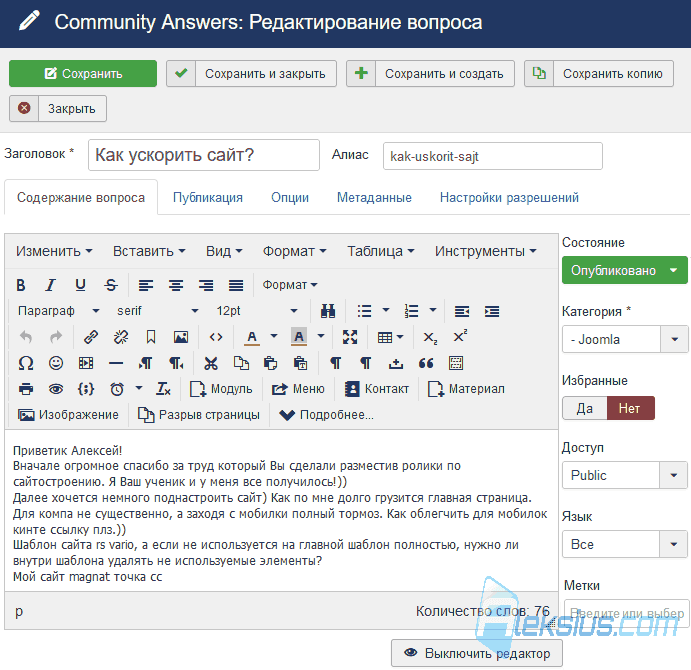Open the Параграф block format dropdown
691x670 pixels.
click(59, 311)
